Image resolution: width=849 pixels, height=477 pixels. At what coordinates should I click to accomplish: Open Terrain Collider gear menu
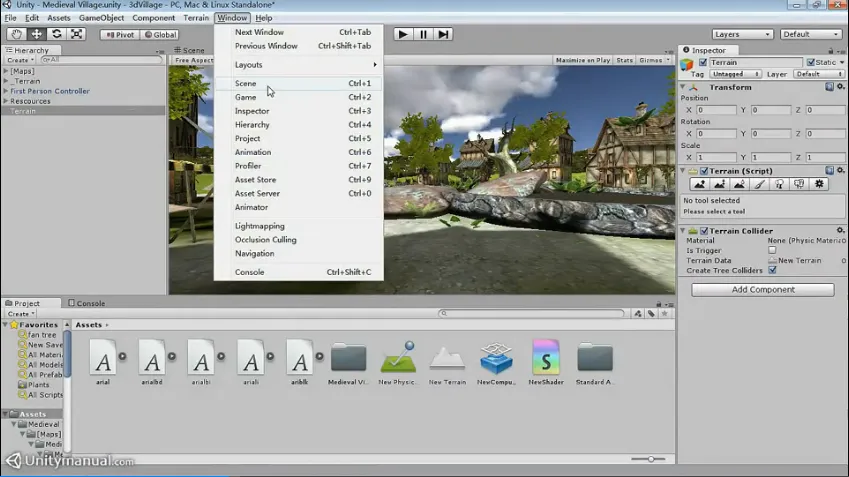tap(840, 231)
